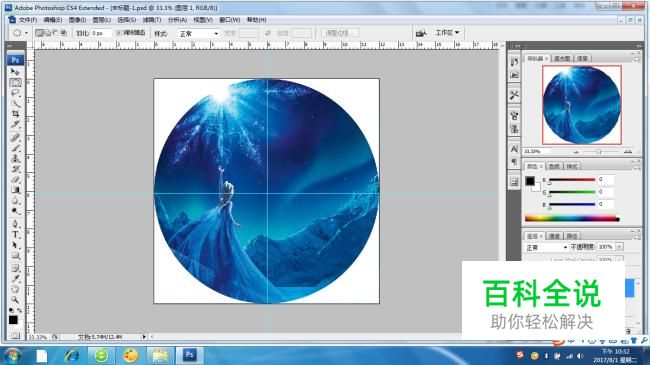Screen dimensions: 650x365
Task: Select the Crop tool
Action: pyautogui.click(x=15, y=114)
